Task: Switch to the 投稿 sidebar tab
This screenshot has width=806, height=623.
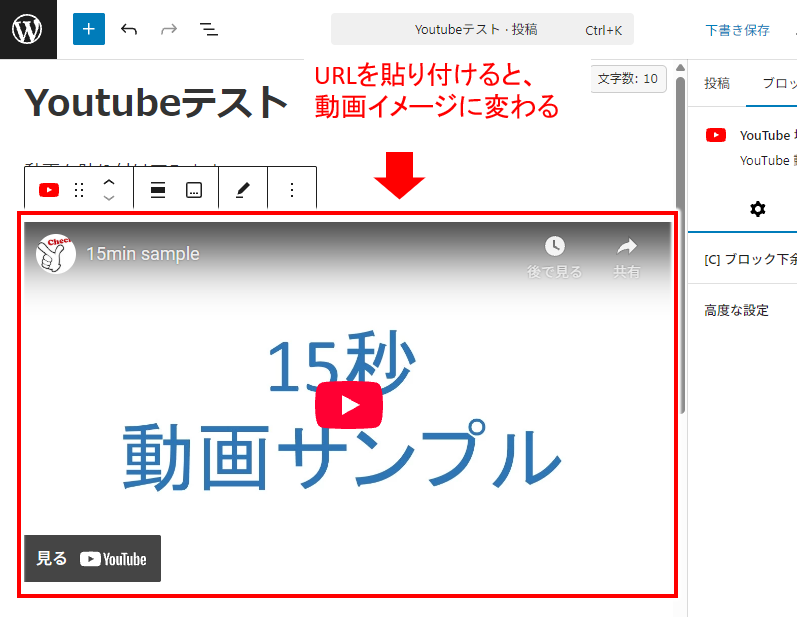Action: pos(717,83)
